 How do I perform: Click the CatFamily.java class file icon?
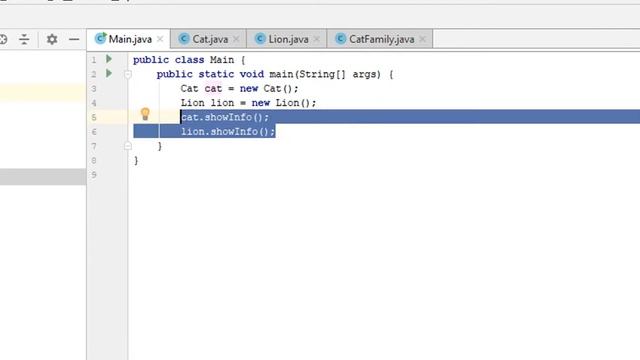(x=340, y=38)
